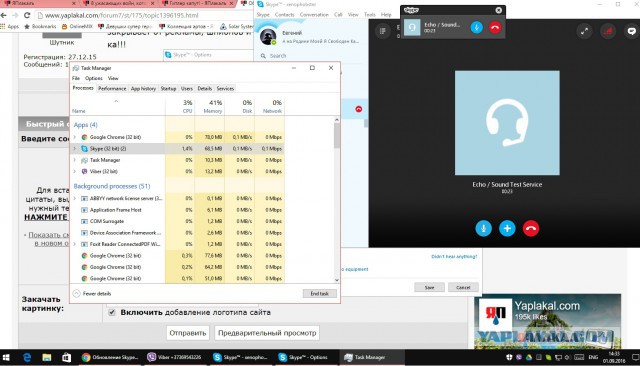640x366 pixels.
Task: Launch Microsoft Edge from taskbar
Action: (x=27, y=357)
